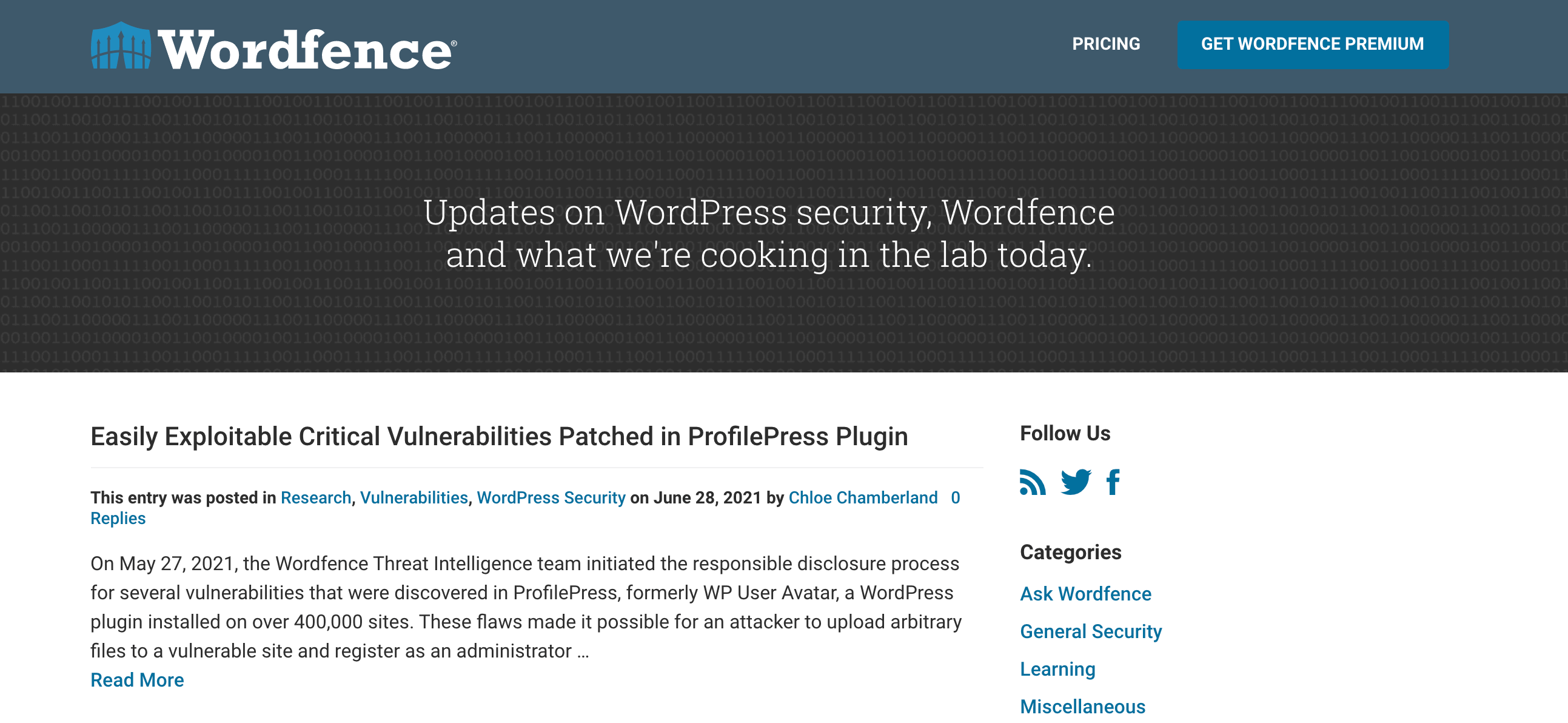Select the article title heading text
Viewport: 1568px width, 723px height.
click(x=498, y=436)
